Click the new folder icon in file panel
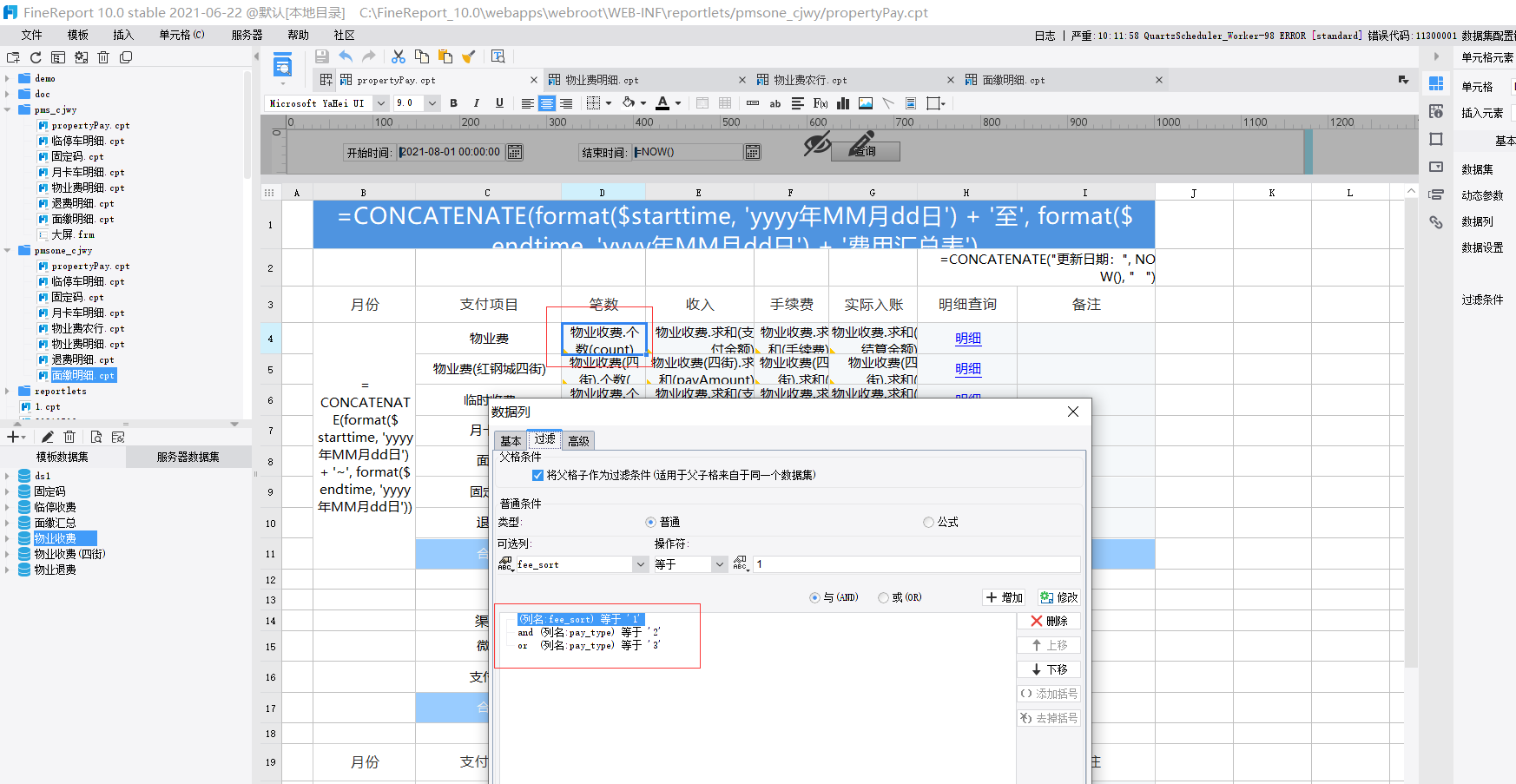The height and width of the screenshot is (784, 1516). (x=13, y=57)
